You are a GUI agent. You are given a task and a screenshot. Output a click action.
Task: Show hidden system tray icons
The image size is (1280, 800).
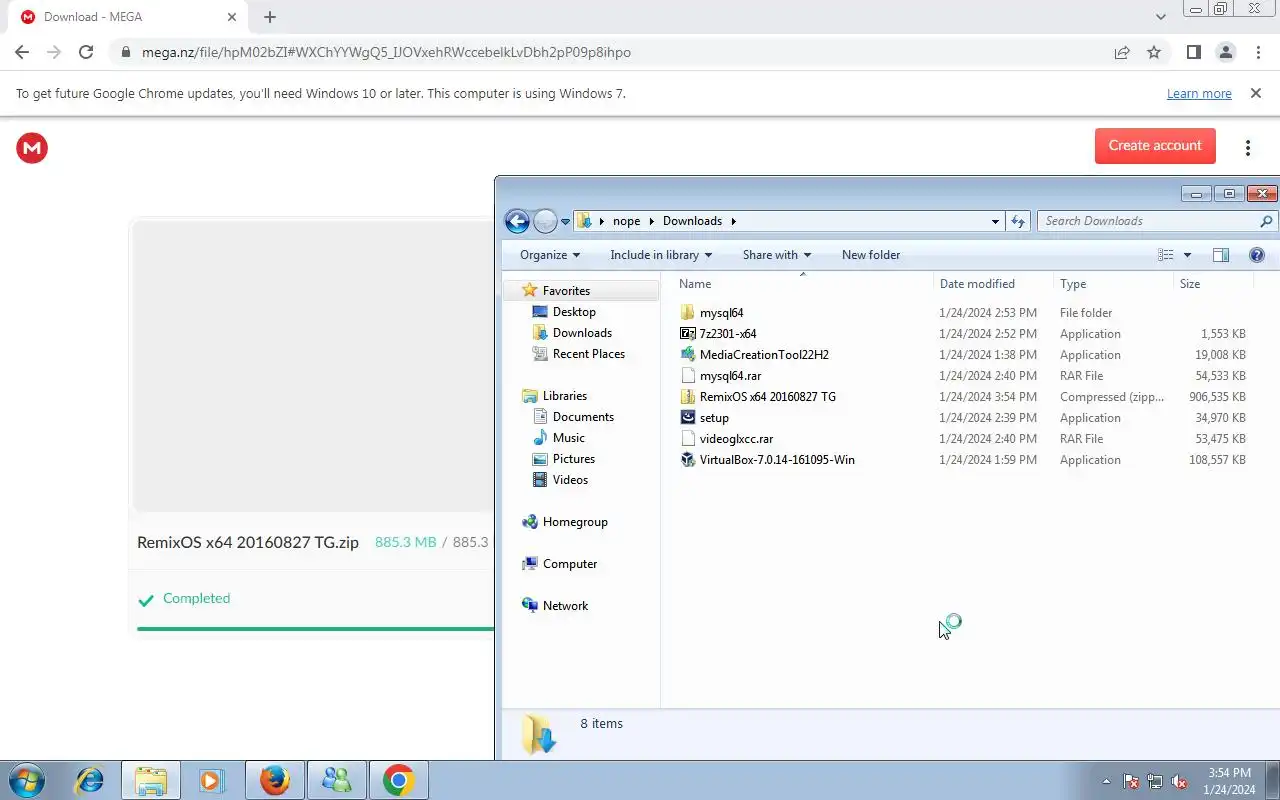[1106, 782]
